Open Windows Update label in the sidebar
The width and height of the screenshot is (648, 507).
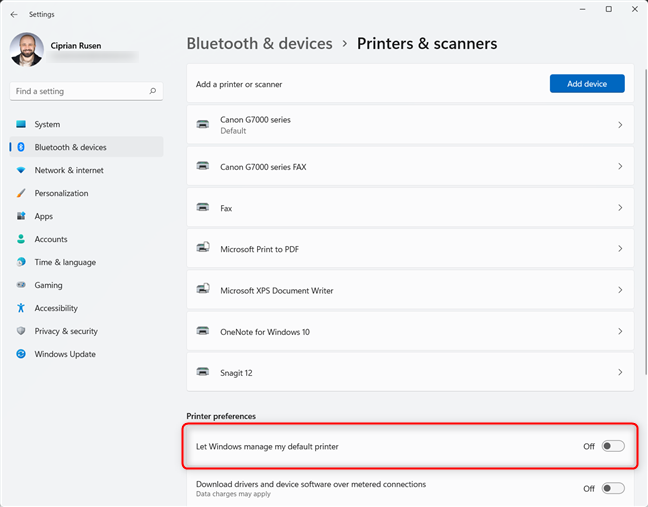65,354
